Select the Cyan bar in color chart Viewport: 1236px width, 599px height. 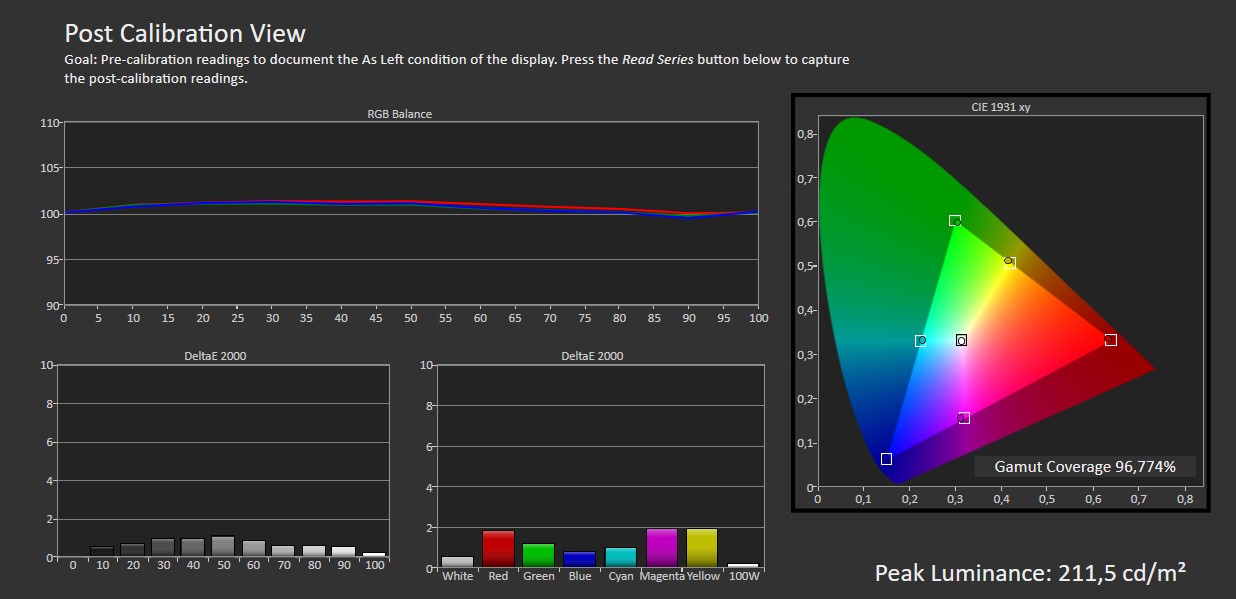[x=620, y=557]
